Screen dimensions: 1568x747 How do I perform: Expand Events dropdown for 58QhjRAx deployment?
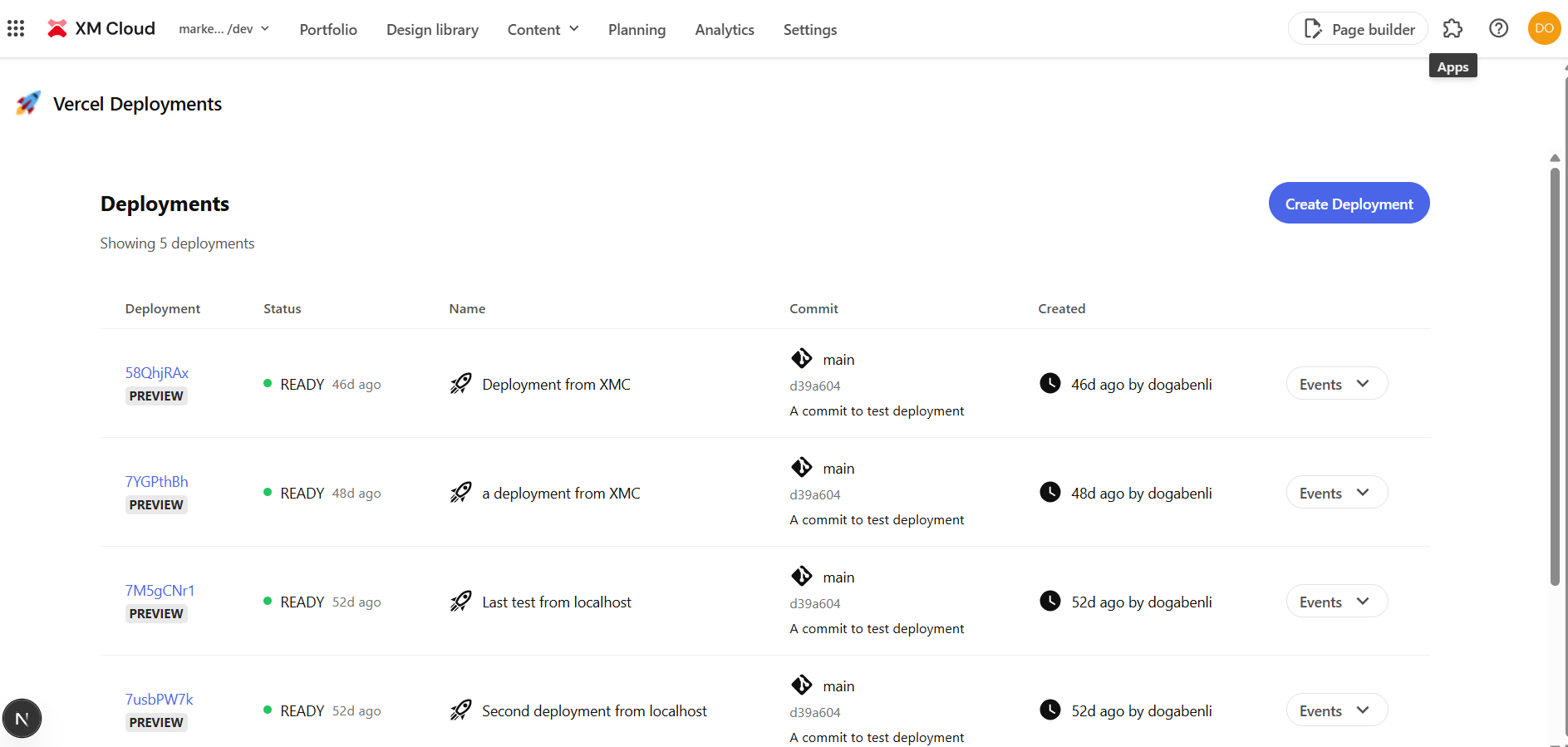[x=1336, y=384]
